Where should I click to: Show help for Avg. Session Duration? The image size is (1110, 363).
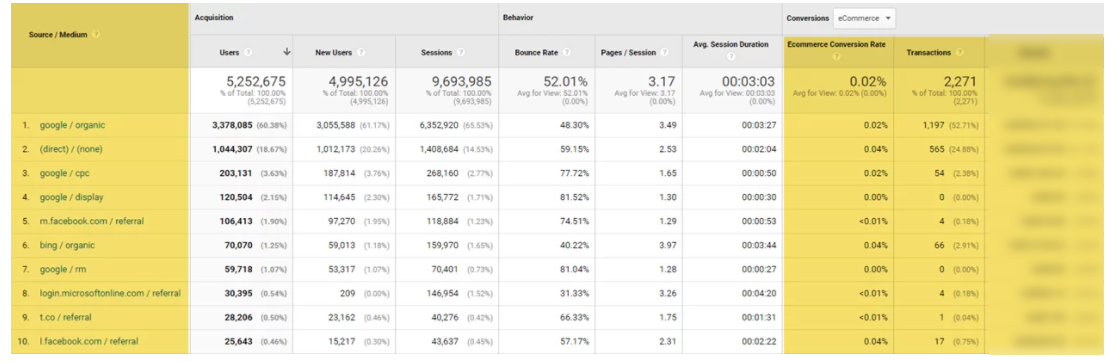pos(731,57)
